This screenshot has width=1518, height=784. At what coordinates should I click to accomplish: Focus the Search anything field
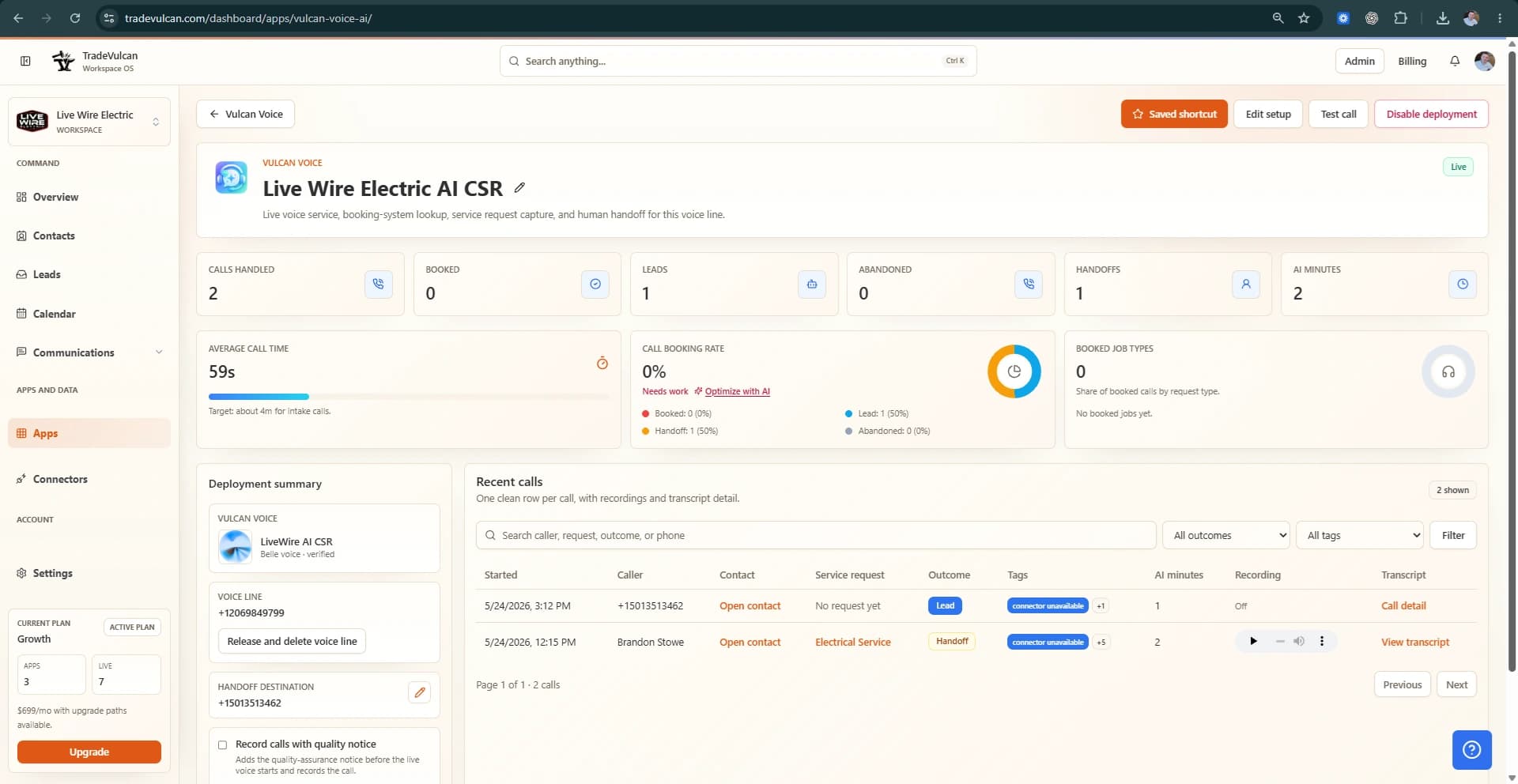click(738, 61)
